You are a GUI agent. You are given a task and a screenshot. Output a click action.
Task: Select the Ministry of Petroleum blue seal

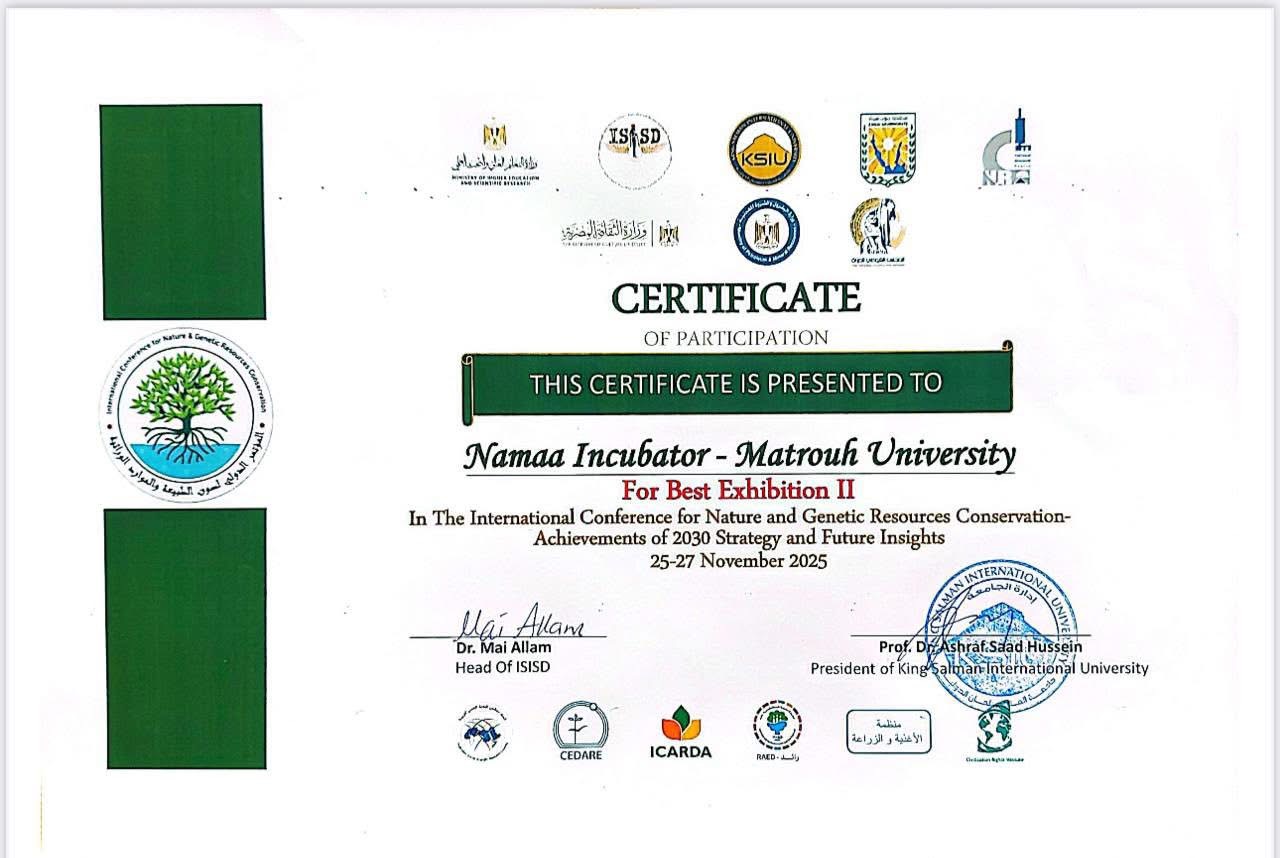click(765, 231)
